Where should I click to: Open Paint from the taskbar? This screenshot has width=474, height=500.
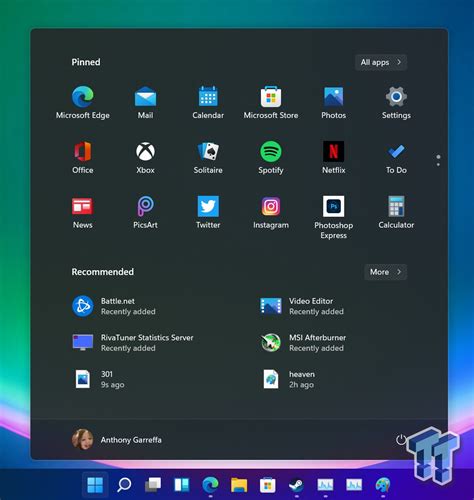[x=383, y=485]
